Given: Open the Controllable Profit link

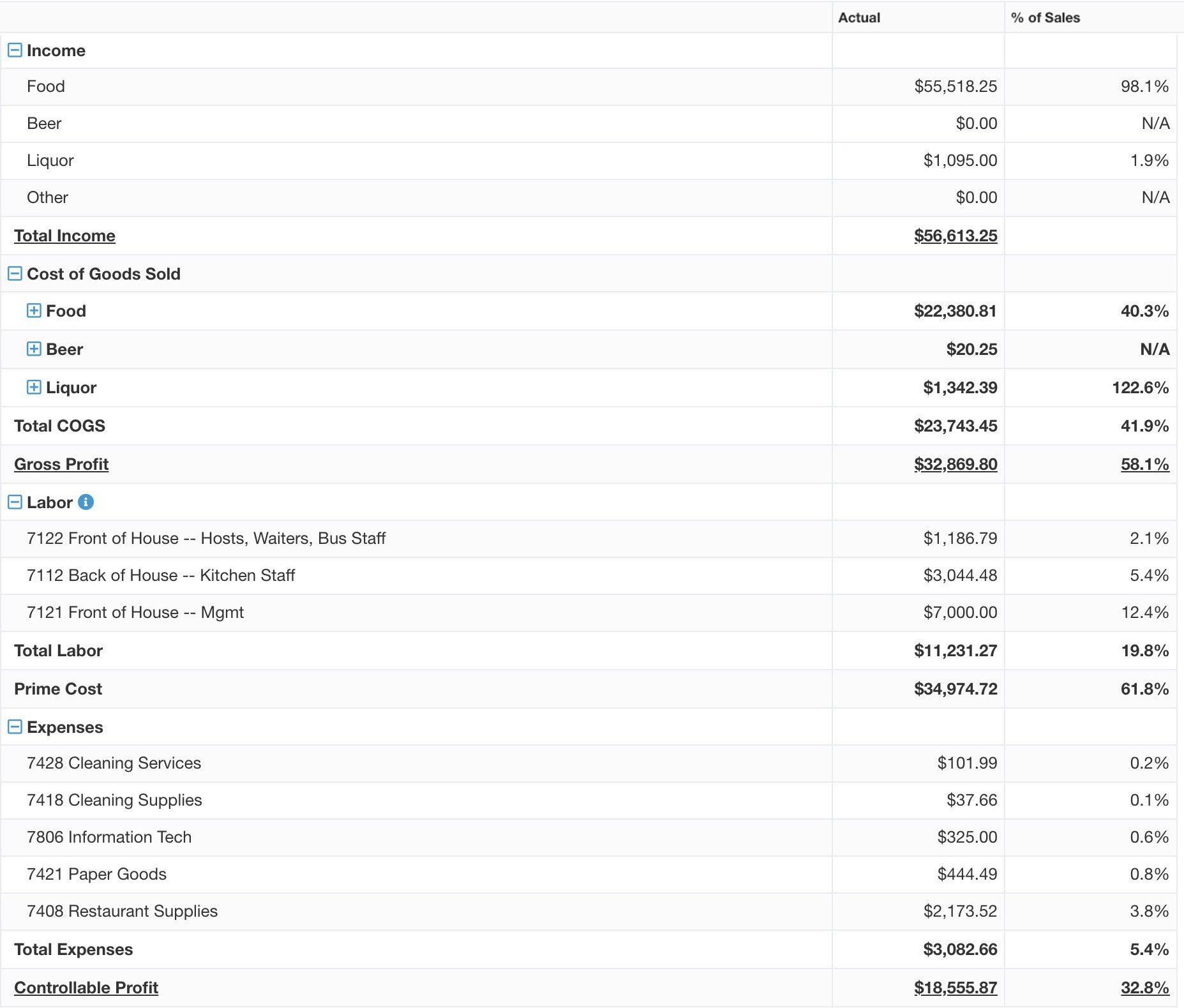Looking at the screenshot, I should pyautogui.click(x=86, y=988).
